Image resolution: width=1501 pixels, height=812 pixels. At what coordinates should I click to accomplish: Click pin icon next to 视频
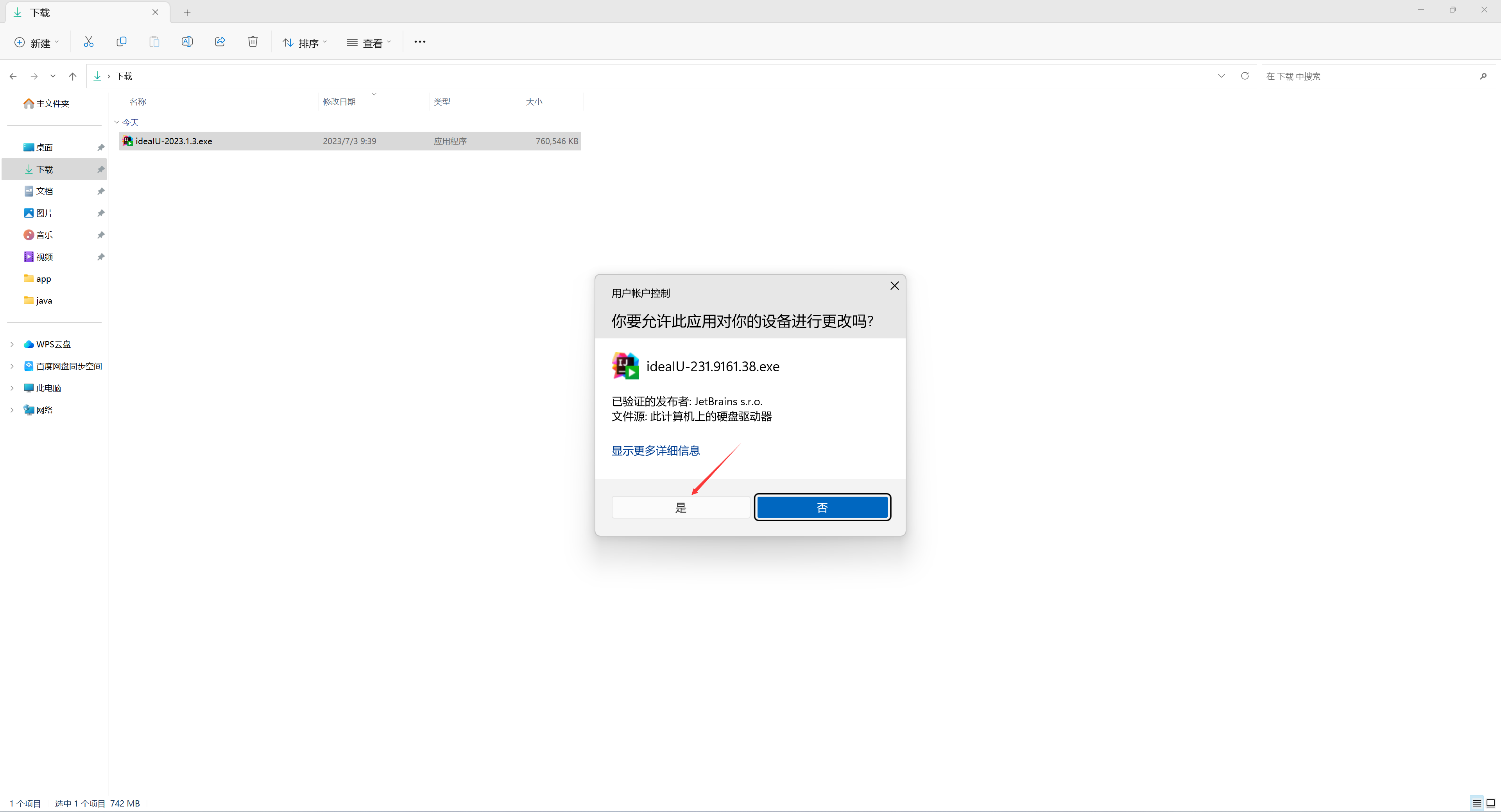[x=101, y=257]
